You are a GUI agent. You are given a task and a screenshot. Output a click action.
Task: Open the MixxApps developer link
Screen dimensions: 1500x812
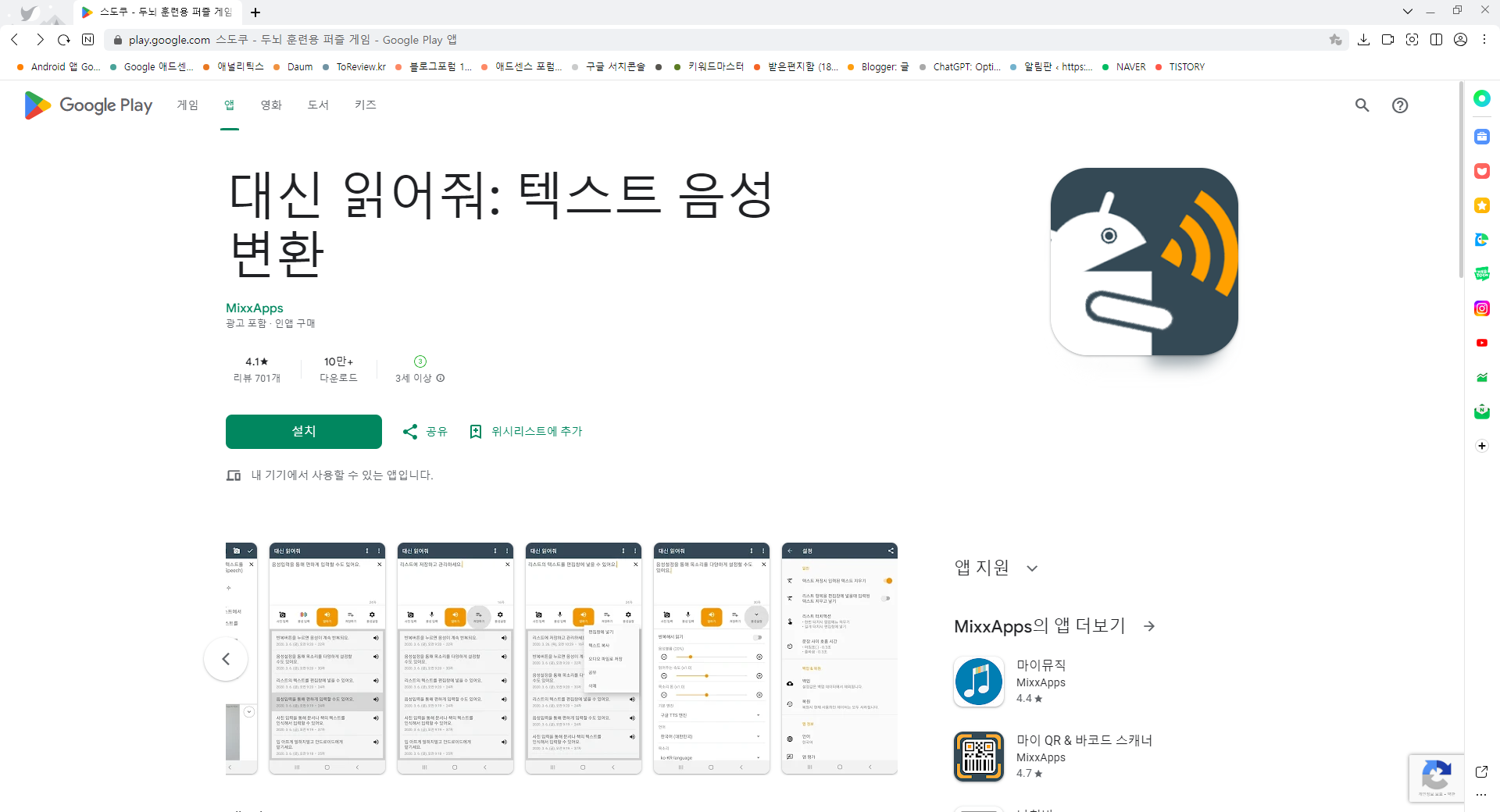click(254, 308)
